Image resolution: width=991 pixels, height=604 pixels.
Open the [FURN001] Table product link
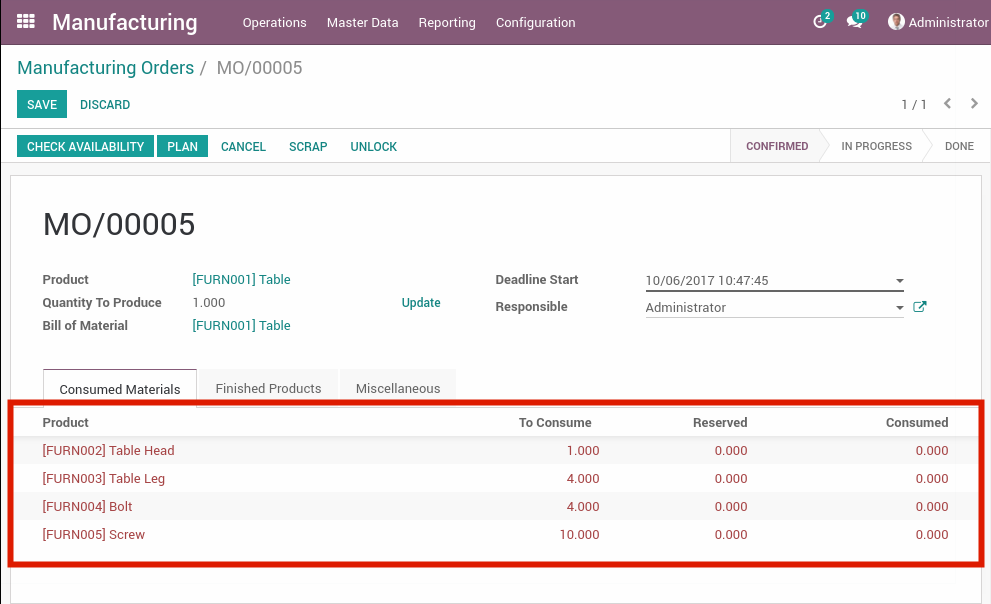pyautogui.click(x=241, y=279)
